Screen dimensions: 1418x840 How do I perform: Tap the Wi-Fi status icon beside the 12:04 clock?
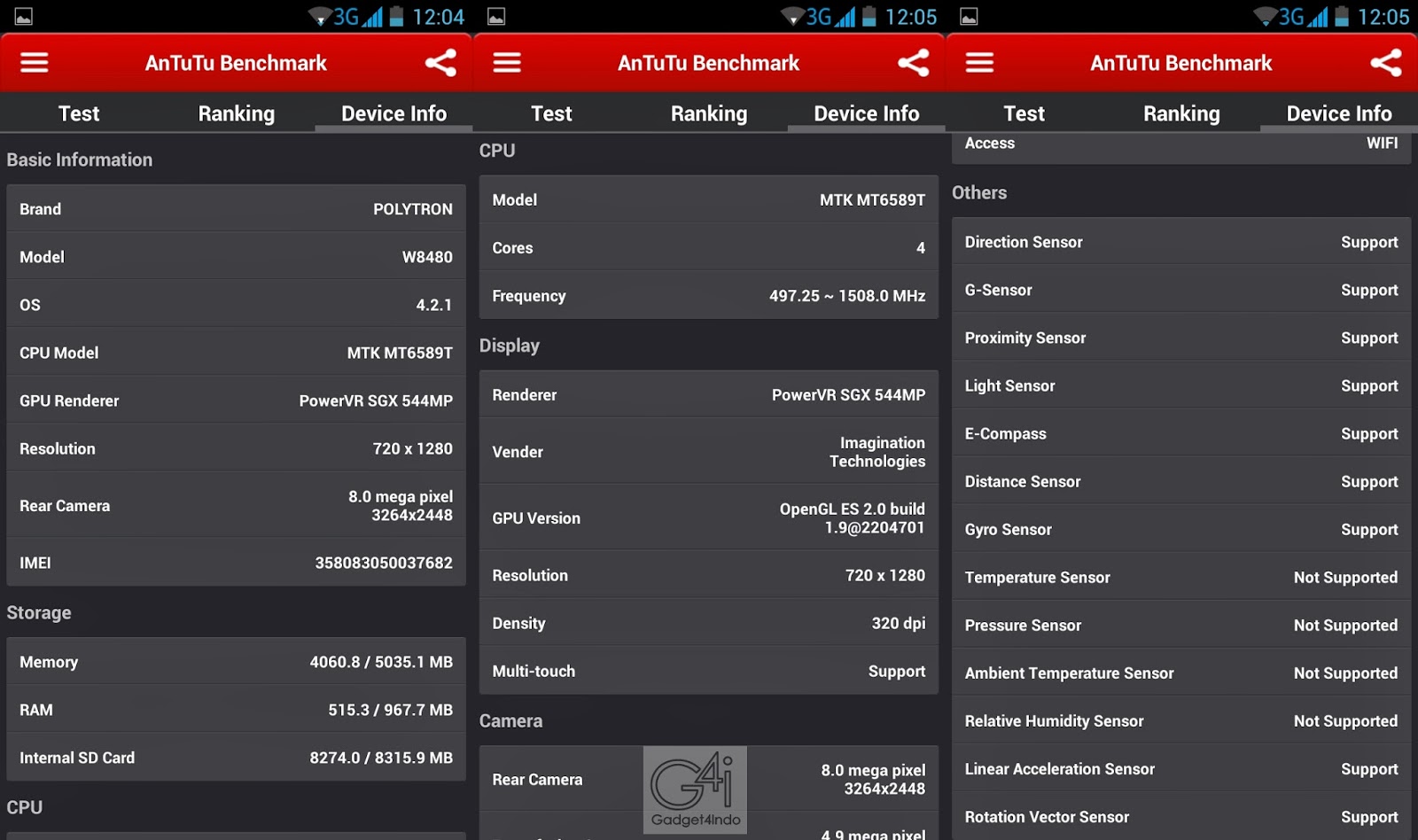319,17
